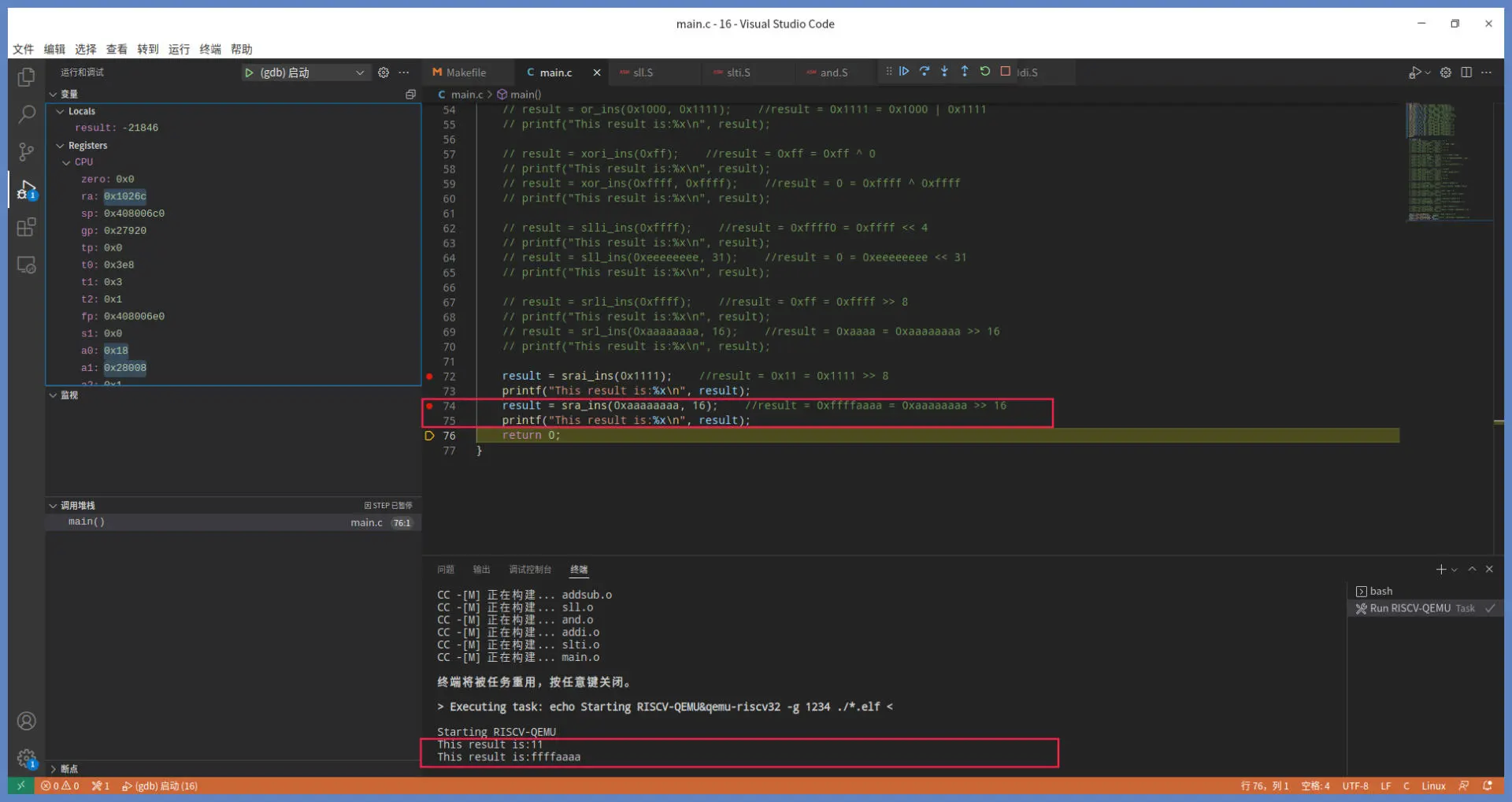
Task: Maximize the terminal panel
Action: point(1472,570)
